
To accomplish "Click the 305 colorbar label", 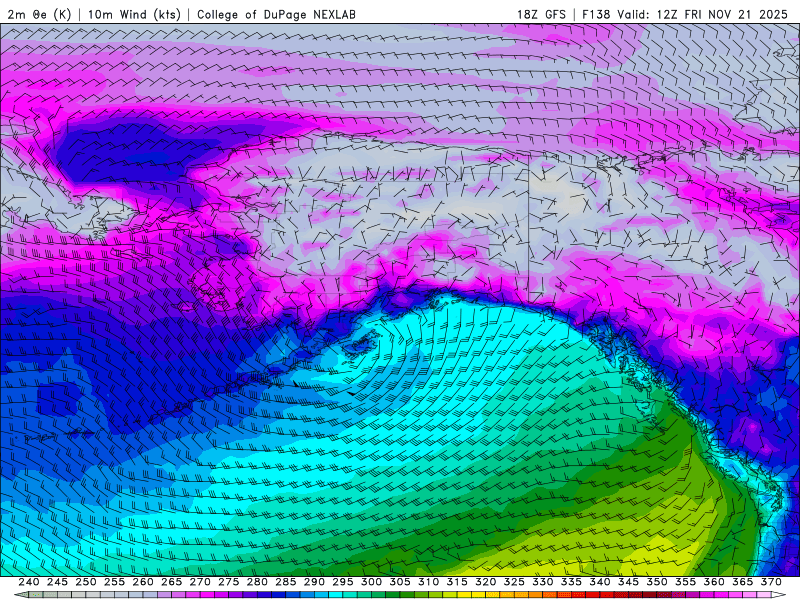I will (x=400, y=582).
